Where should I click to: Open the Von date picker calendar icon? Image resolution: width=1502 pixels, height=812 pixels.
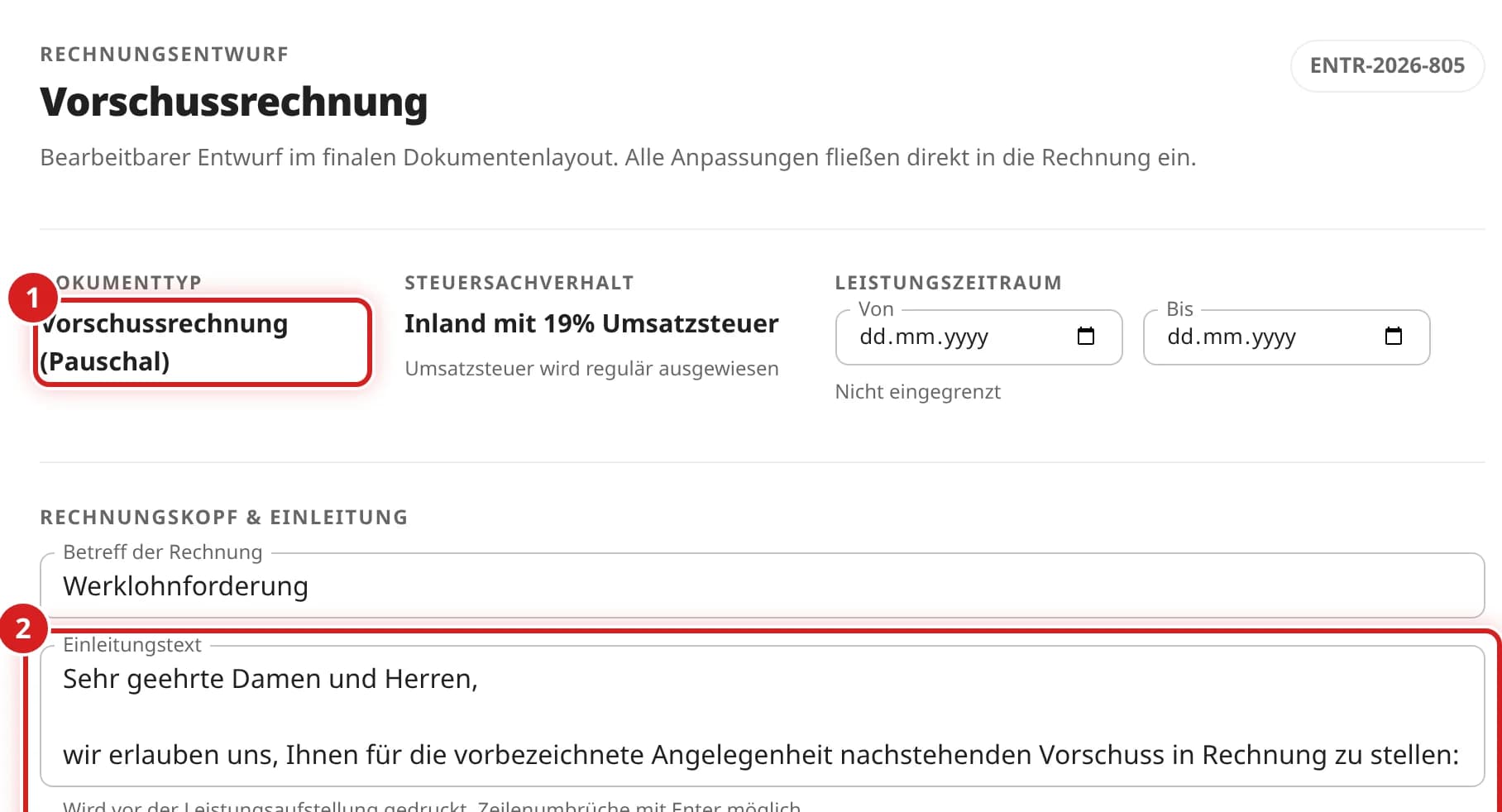[1086, 337]
